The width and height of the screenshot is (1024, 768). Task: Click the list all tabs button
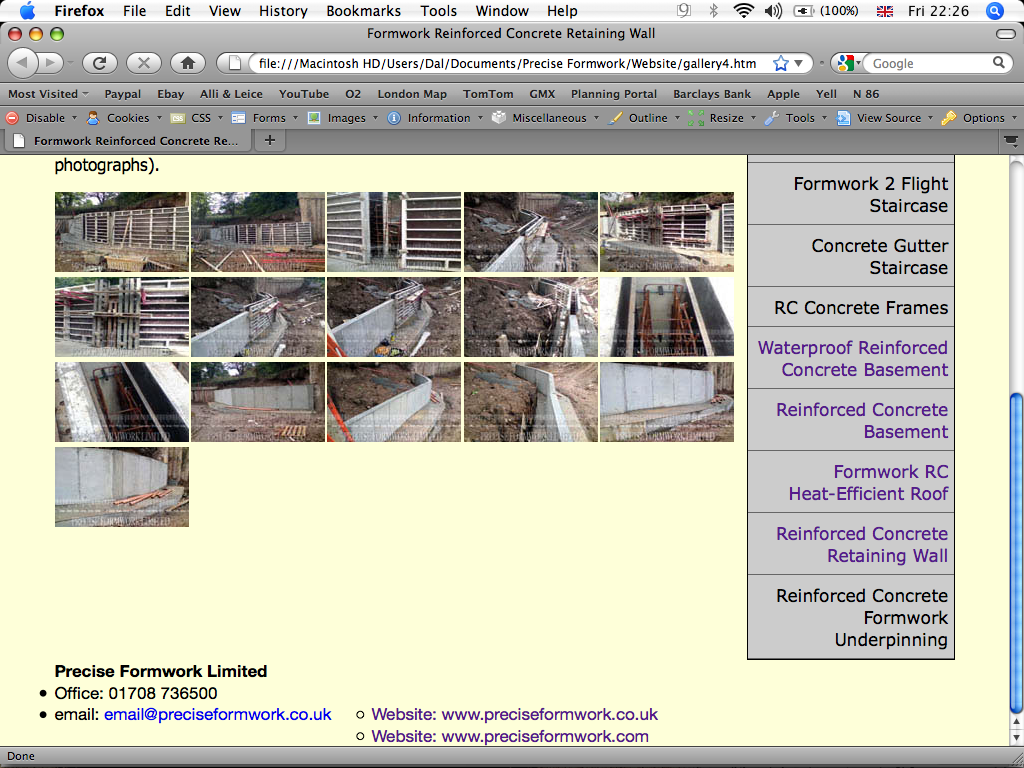tap(1011, 140)
